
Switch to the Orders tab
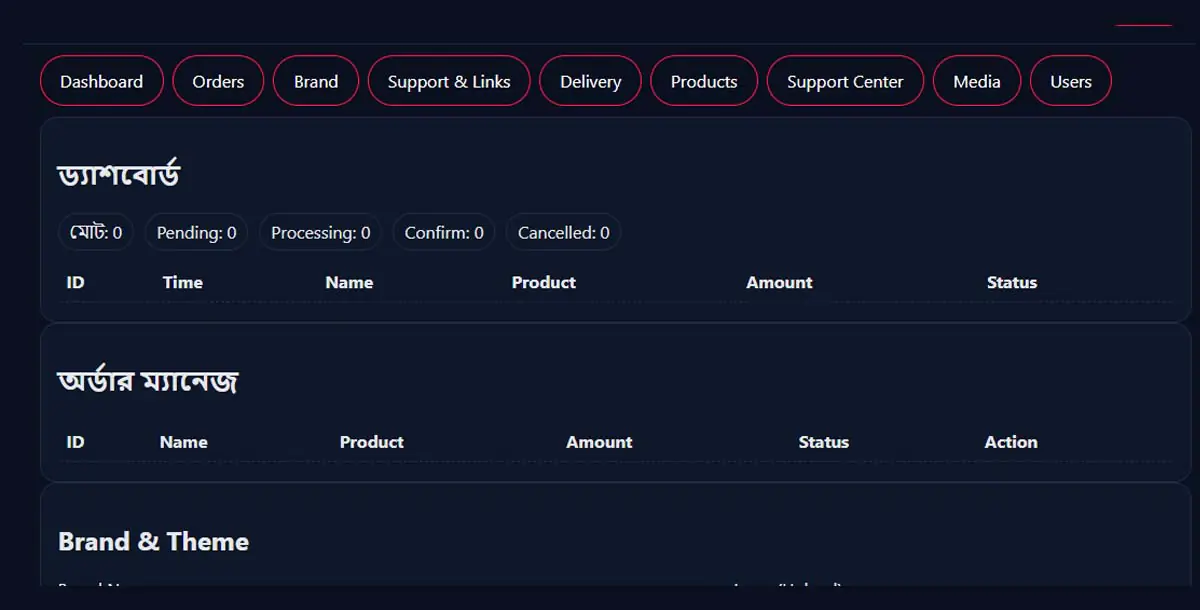click(218, 81)
